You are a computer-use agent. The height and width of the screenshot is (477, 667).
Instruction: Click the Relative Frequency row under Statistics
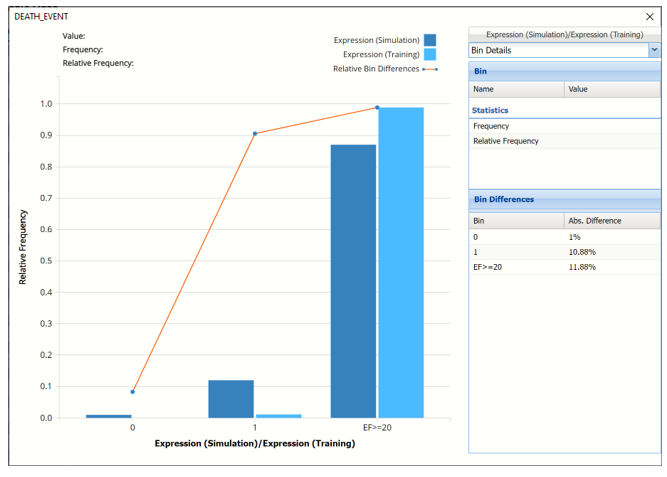(564, 141)
